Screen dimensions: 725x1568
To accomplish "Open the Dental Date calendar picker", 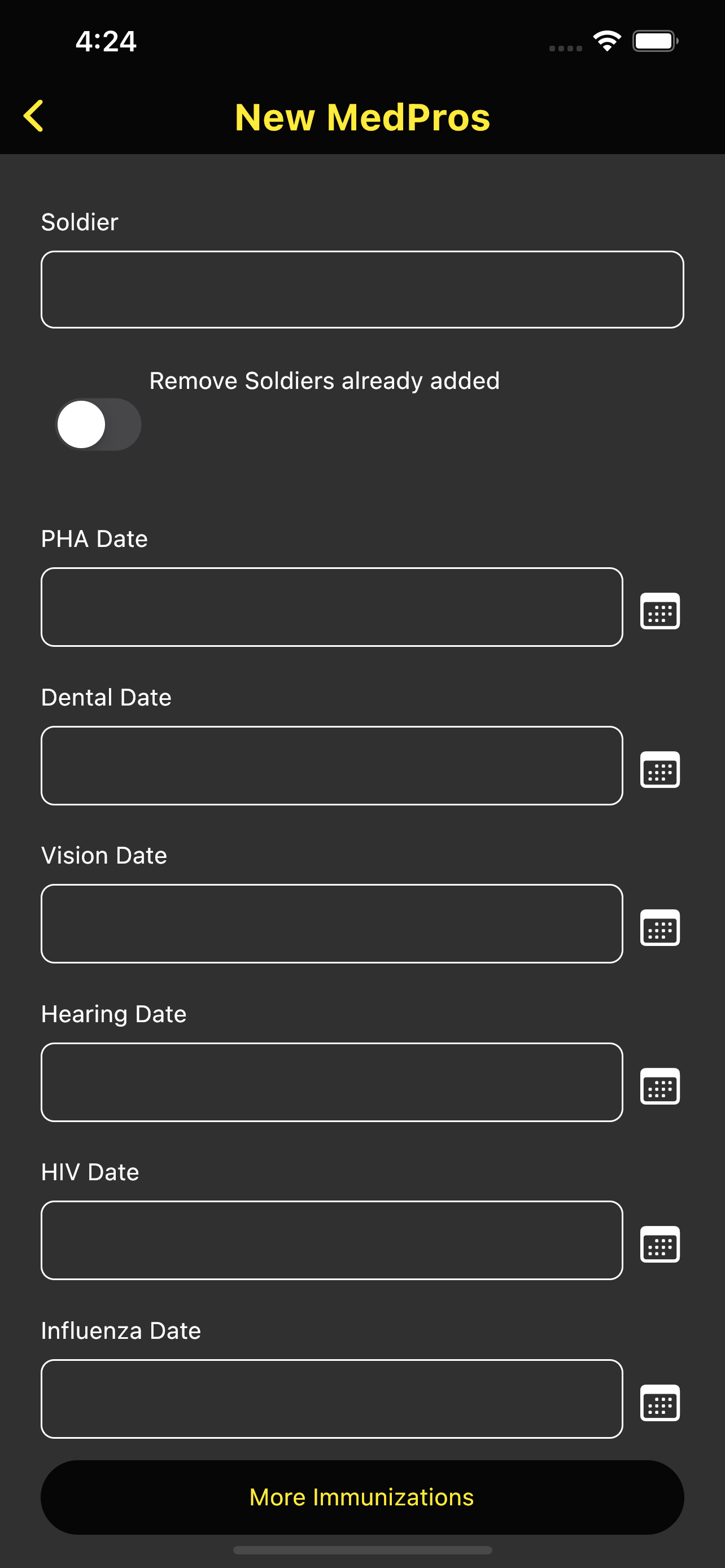I will coord(660,769).
